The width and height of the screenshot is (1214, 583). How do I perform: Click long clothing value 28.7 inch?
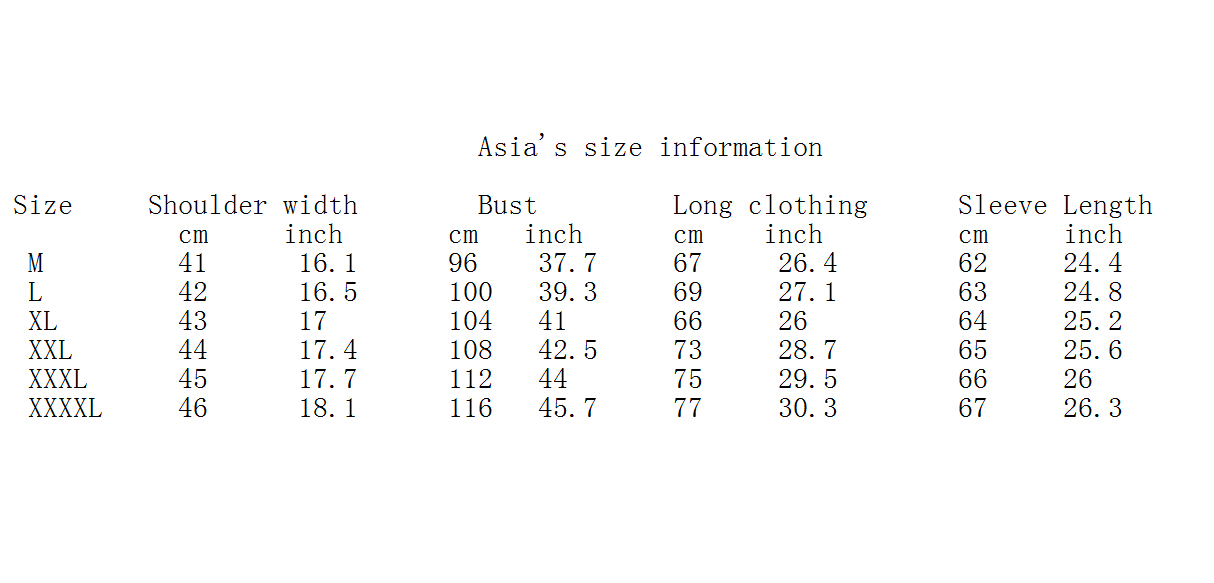click(x=807, y=351)
